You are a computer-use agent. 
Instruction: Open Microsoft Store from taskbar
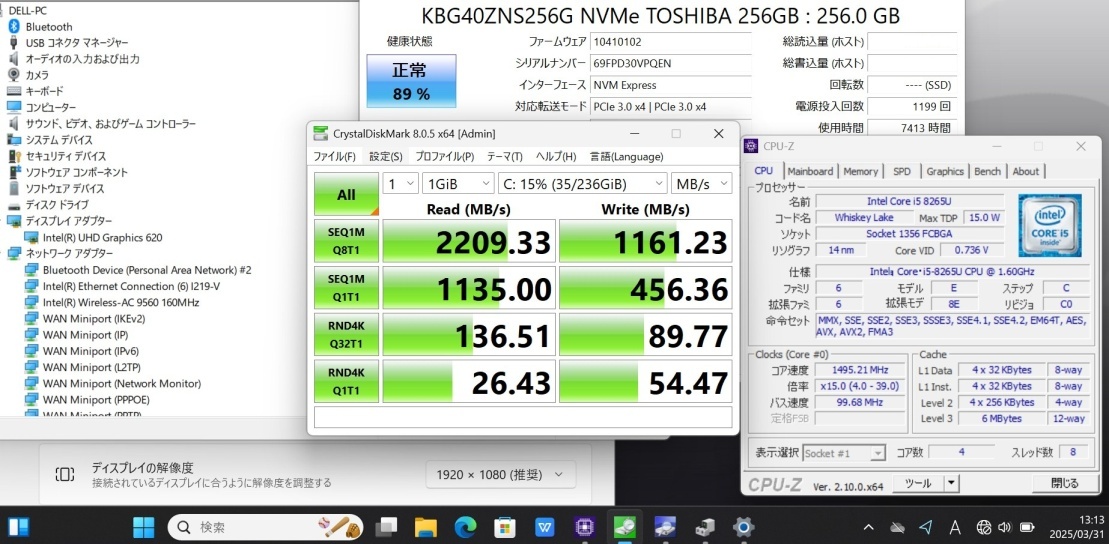click(x=504, y=527)
